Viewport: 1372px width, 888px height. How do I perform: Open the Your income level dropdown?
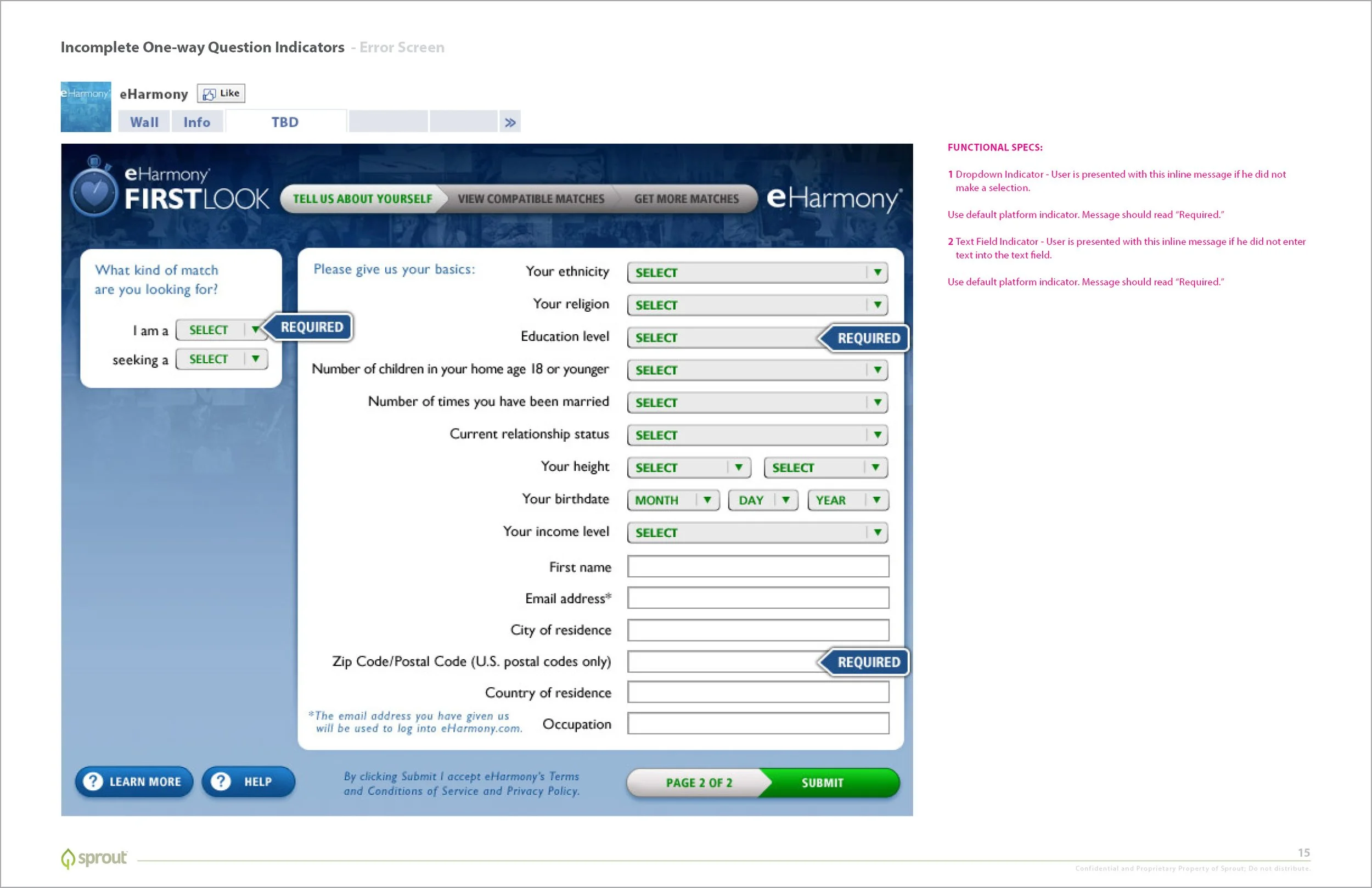[757, 533]
